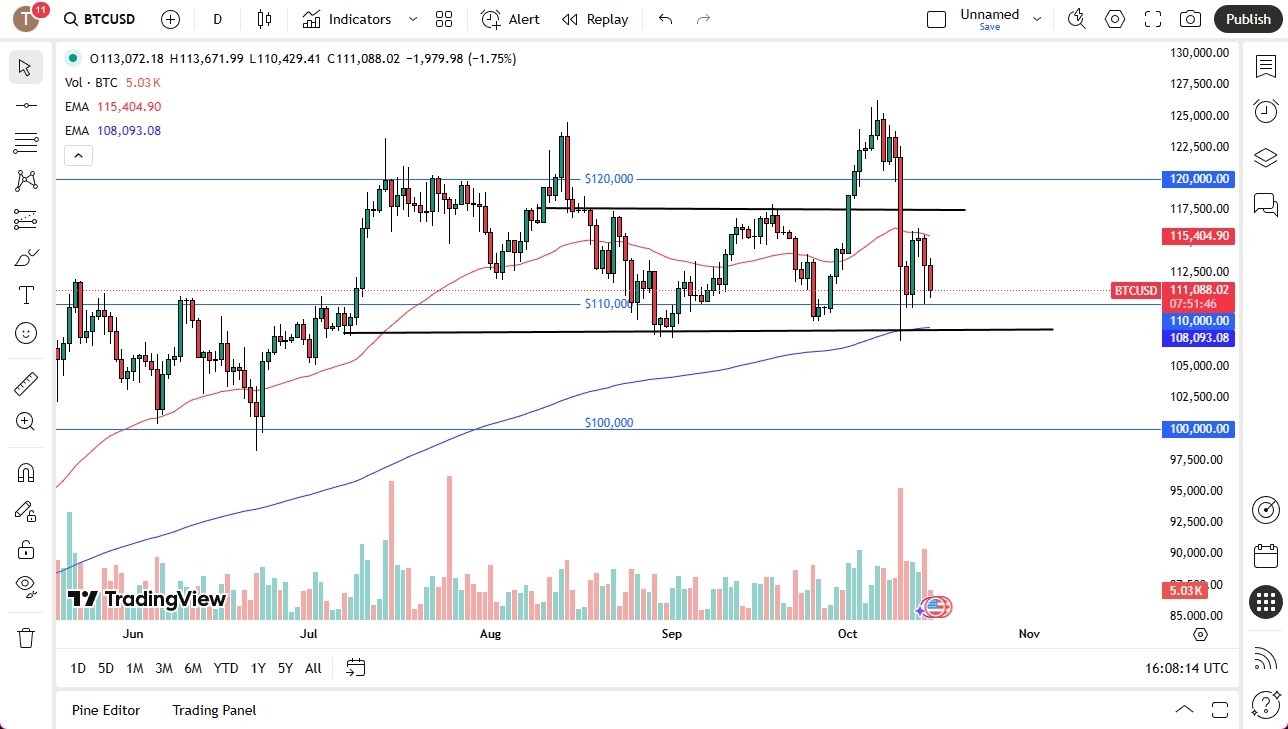The image size is (1288, 729).
Task: Take a chart snapshot with the camera icon
Action: coord(1190,18)
